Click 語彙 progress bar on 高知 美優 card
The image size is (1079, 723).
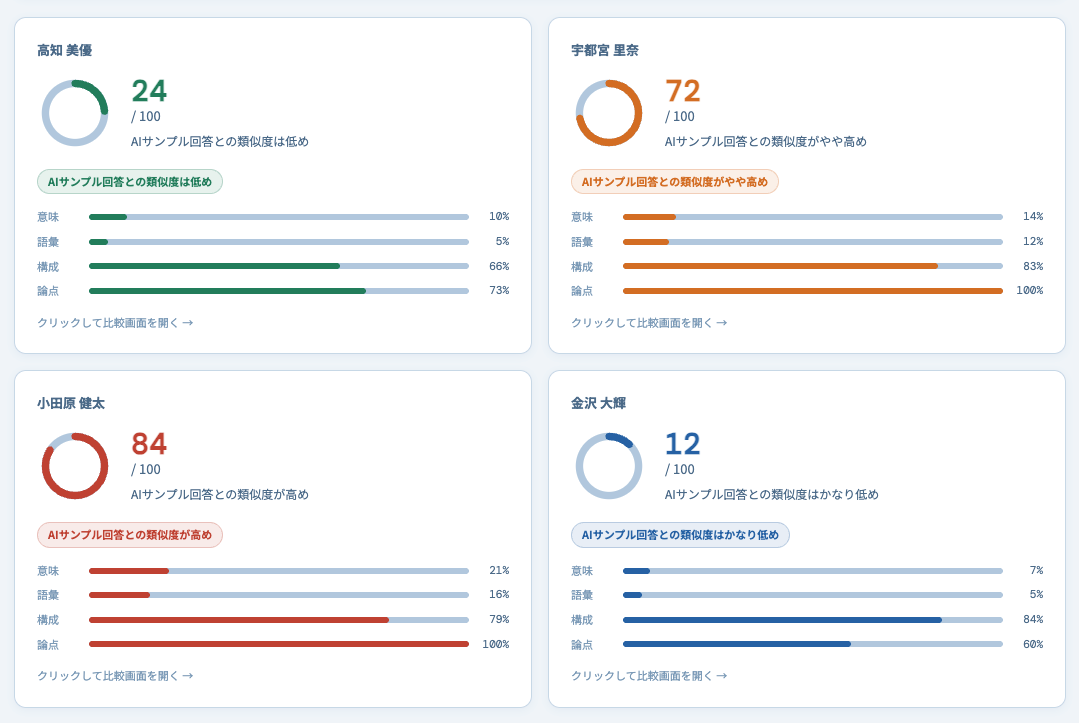pyautogui.click(x=279, y=241)
